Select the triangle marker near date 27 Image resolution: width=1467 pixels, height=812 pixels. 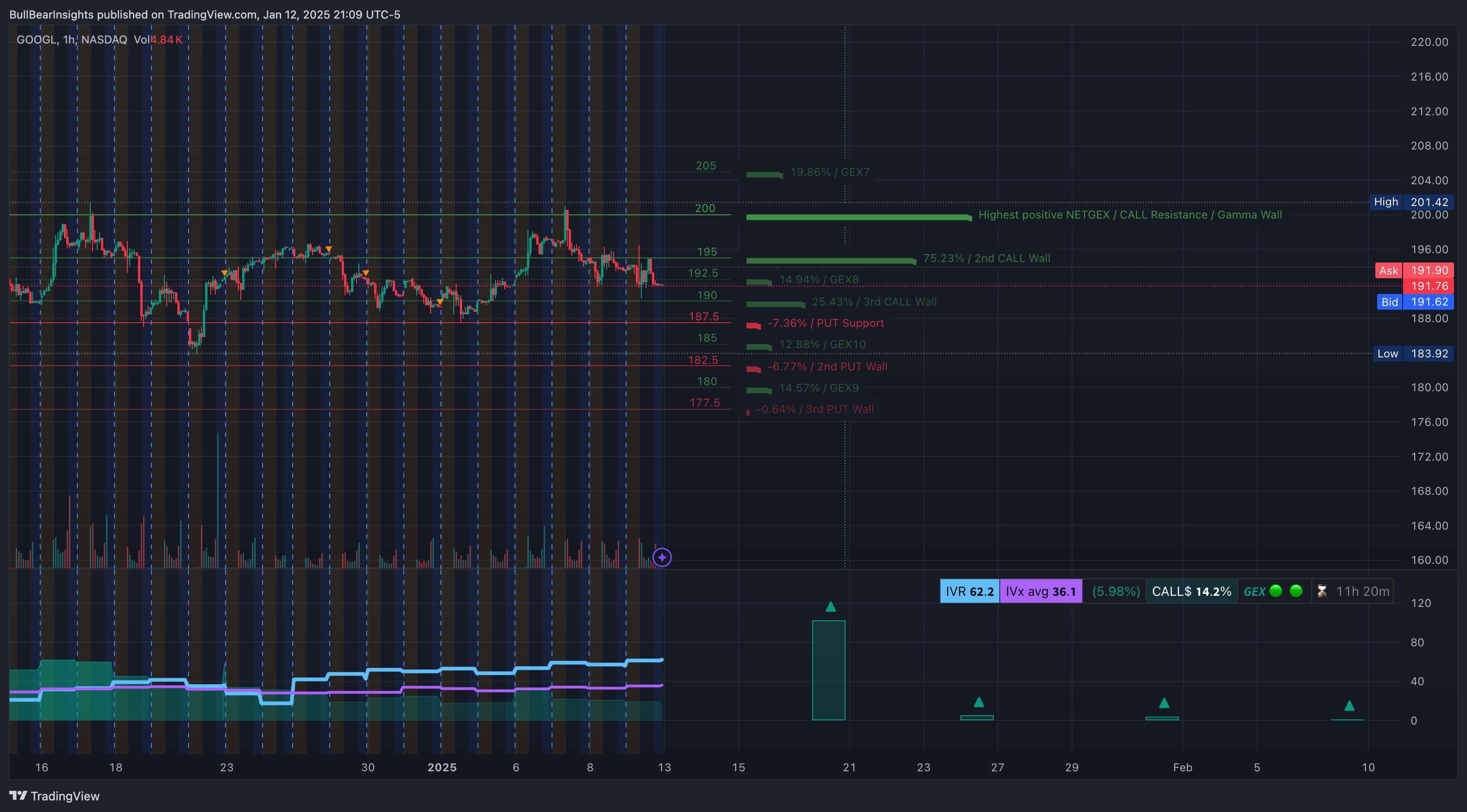coord(978,701)
